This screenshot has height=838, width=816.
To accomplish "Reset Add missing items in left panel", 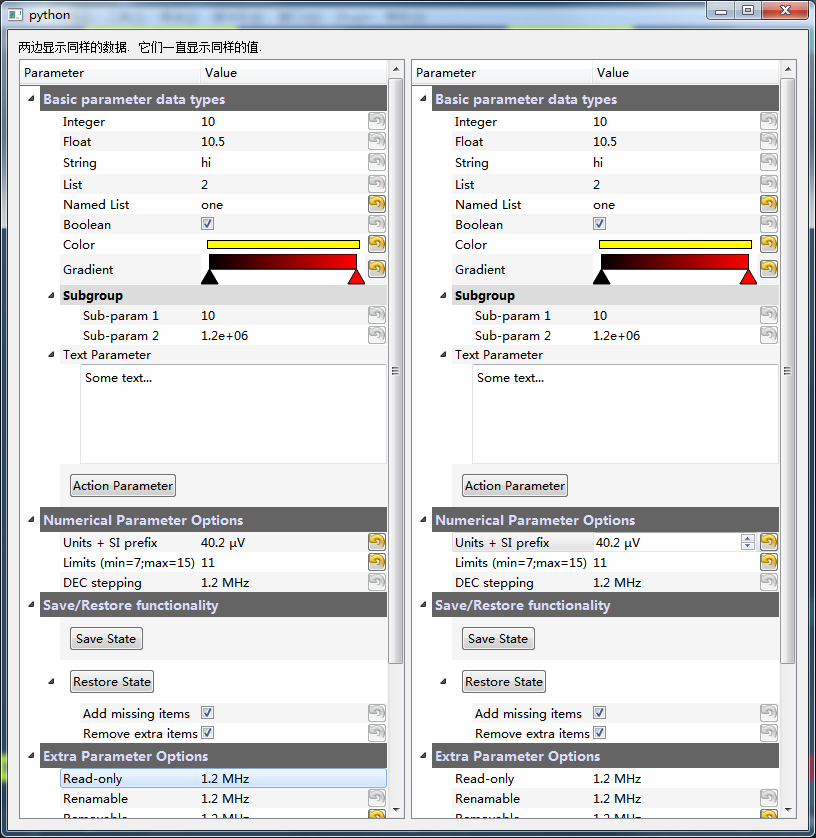I will [x=377, y=713].
